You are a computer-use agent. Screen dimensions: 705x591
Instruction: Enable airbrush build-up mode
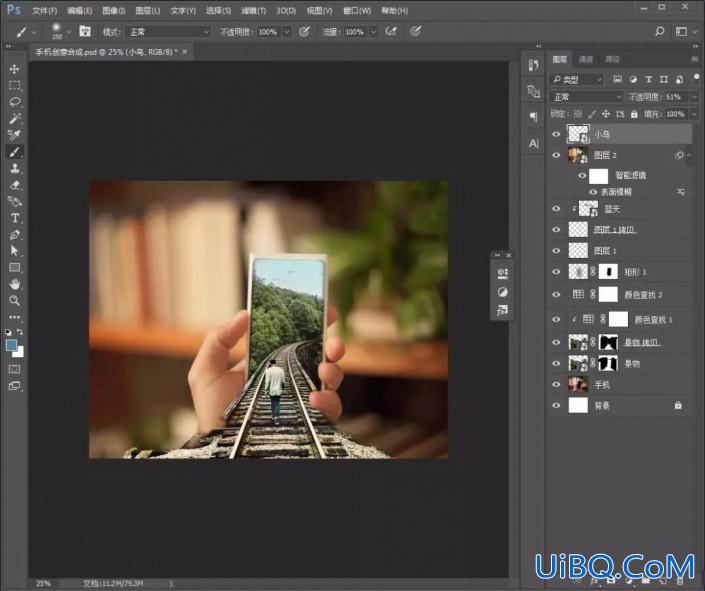click(391, 31)
